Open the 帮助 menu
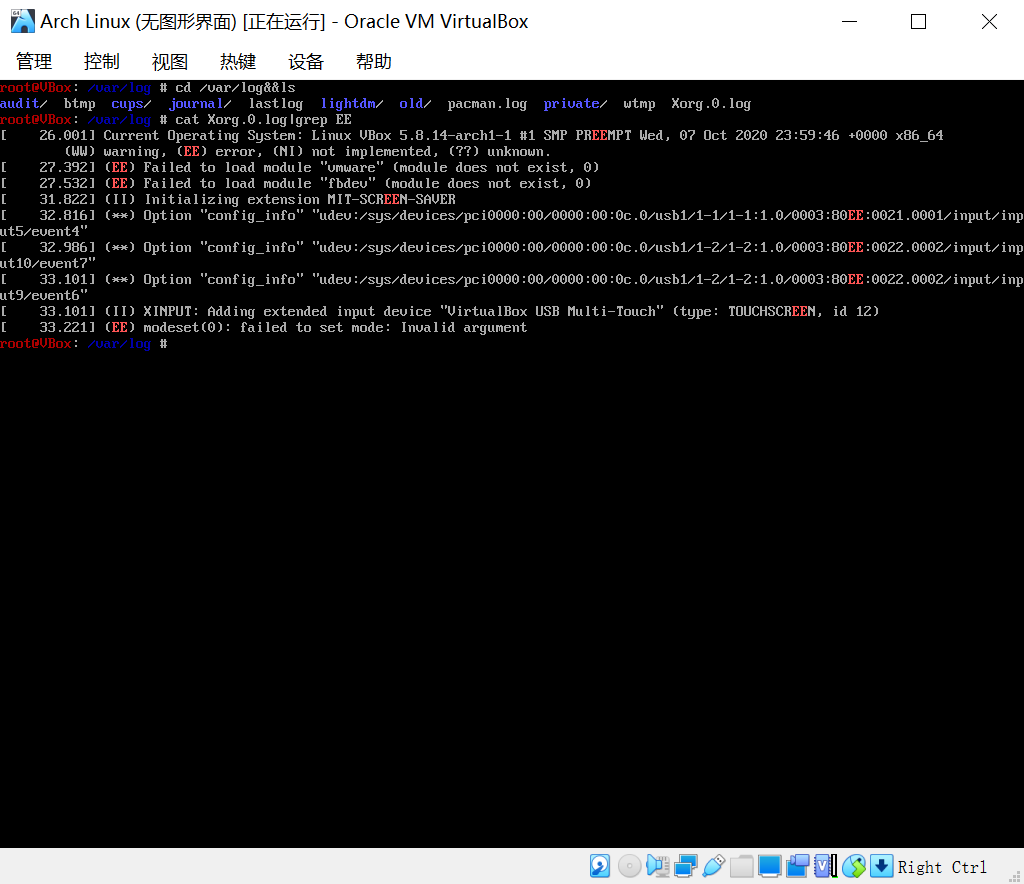The image size is (1024, 884). click(373, 61)
